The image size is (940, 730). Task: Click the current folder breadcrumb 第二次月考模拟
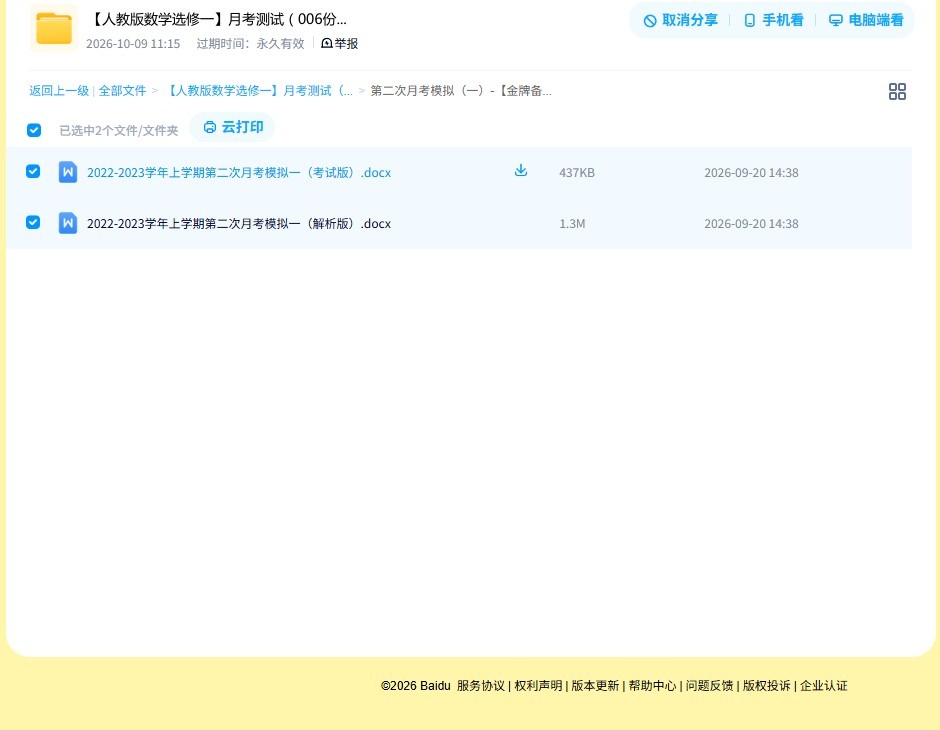460,91
